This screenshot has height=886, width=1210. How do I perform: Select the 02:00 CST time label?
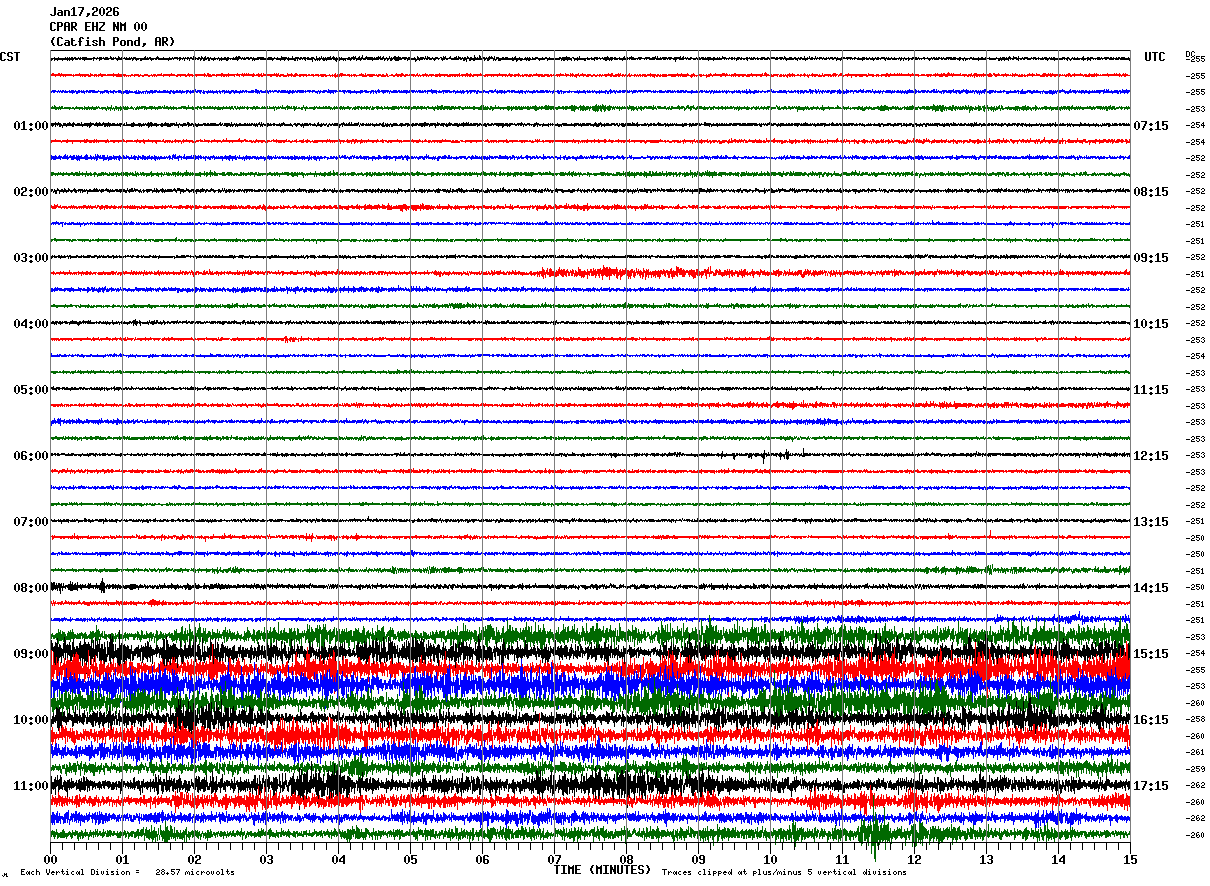[x=31, y=192]
